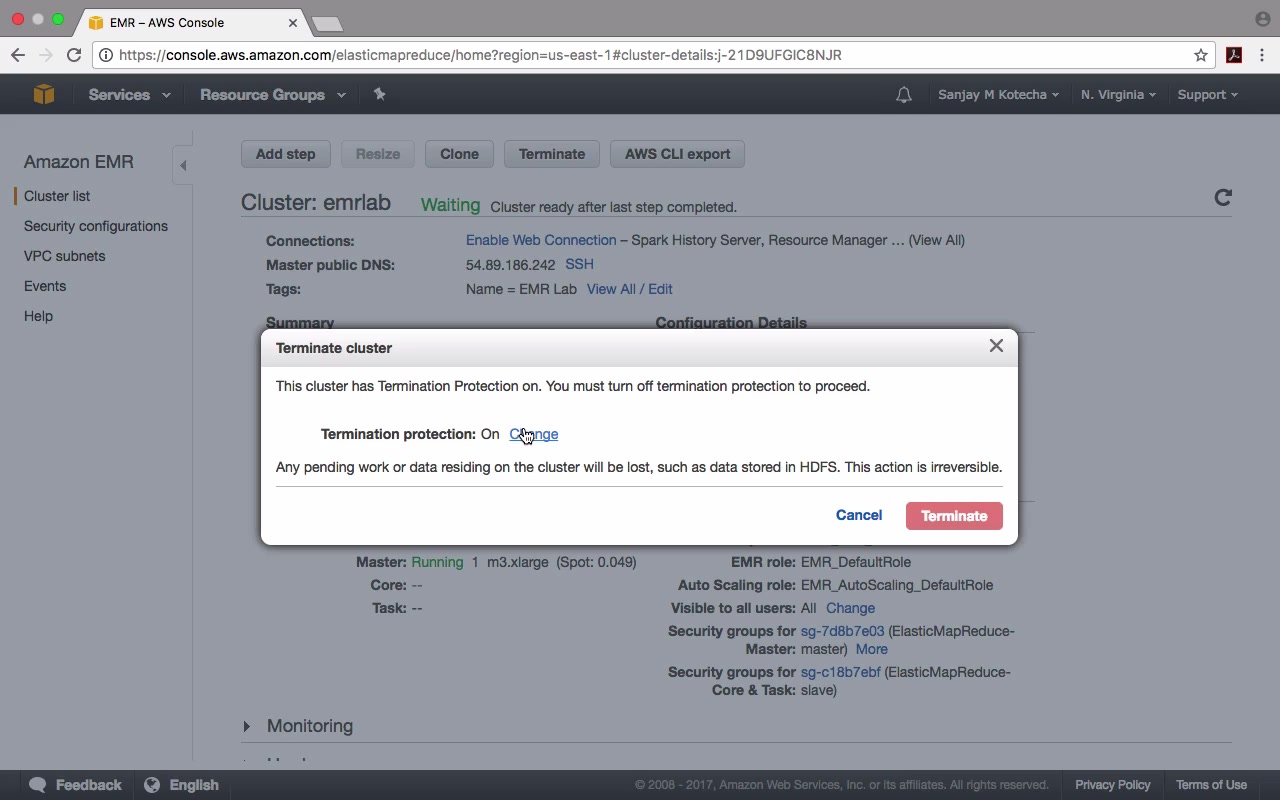
Task: Open the Privacy Policy link
Action: pos(1113,785)
